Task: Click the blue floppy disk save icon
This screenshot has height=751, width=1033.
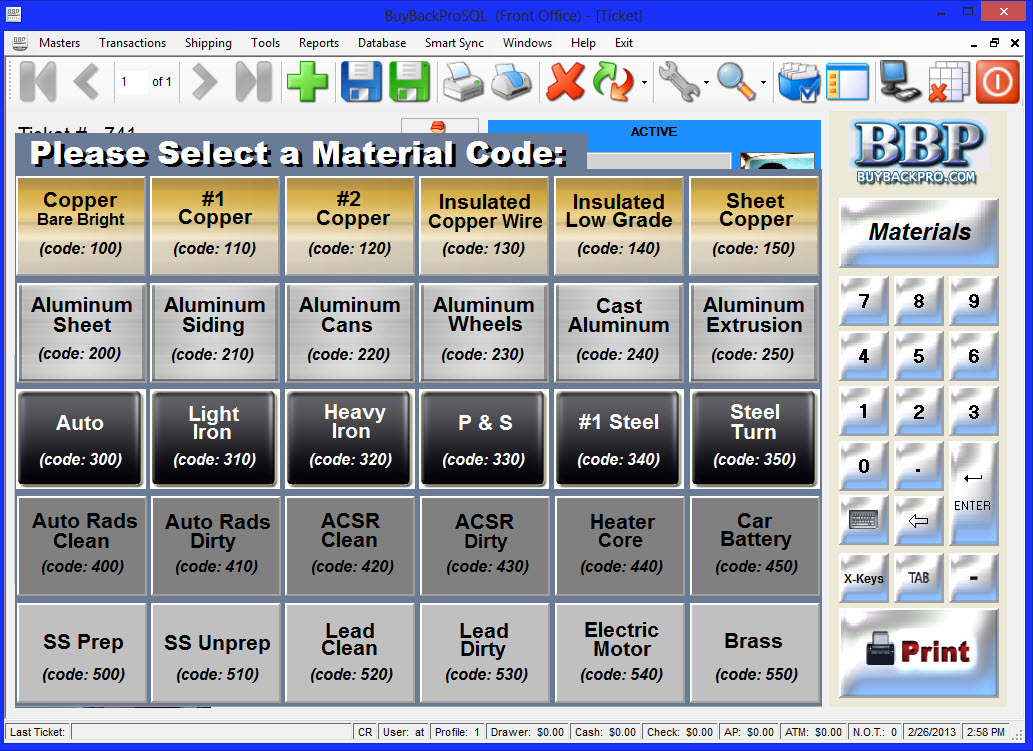Action: coord(361,82)
